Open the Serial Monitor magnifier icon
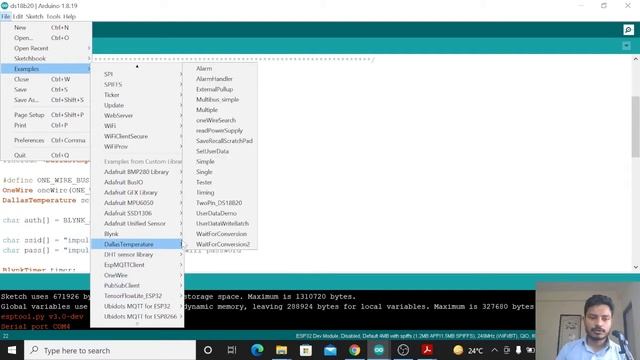 tap(628, 30)
